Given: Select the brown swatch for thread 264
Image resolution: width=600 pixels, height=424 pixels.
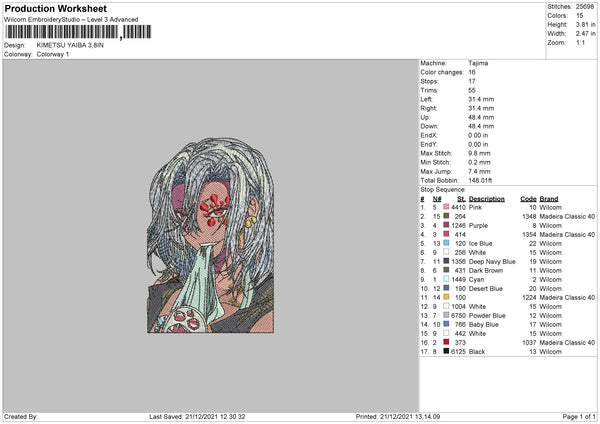Looking at the screenshot, I should point(446,216).
